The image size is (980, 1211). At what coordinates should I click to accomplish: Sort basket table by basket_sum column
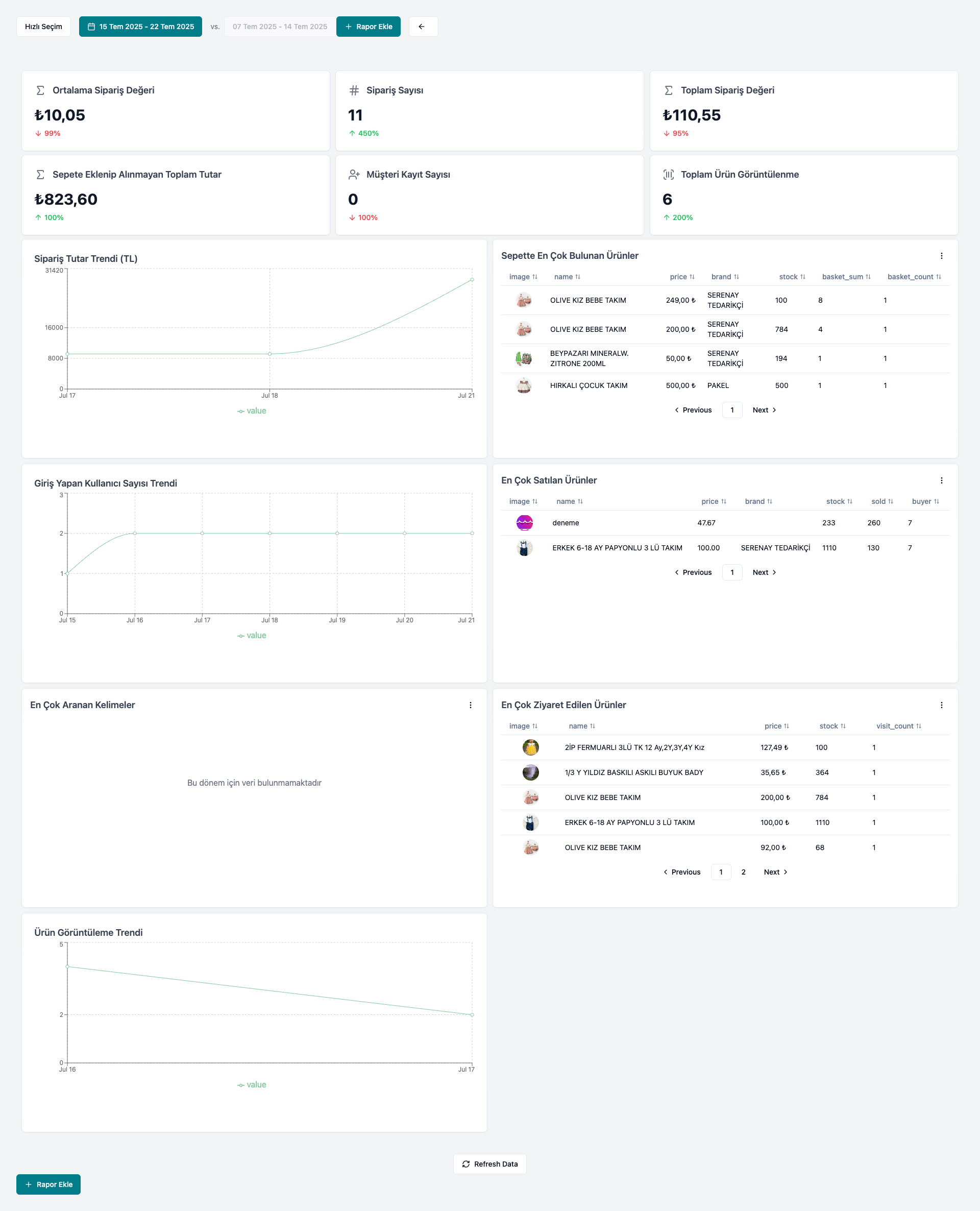[846, 277]
